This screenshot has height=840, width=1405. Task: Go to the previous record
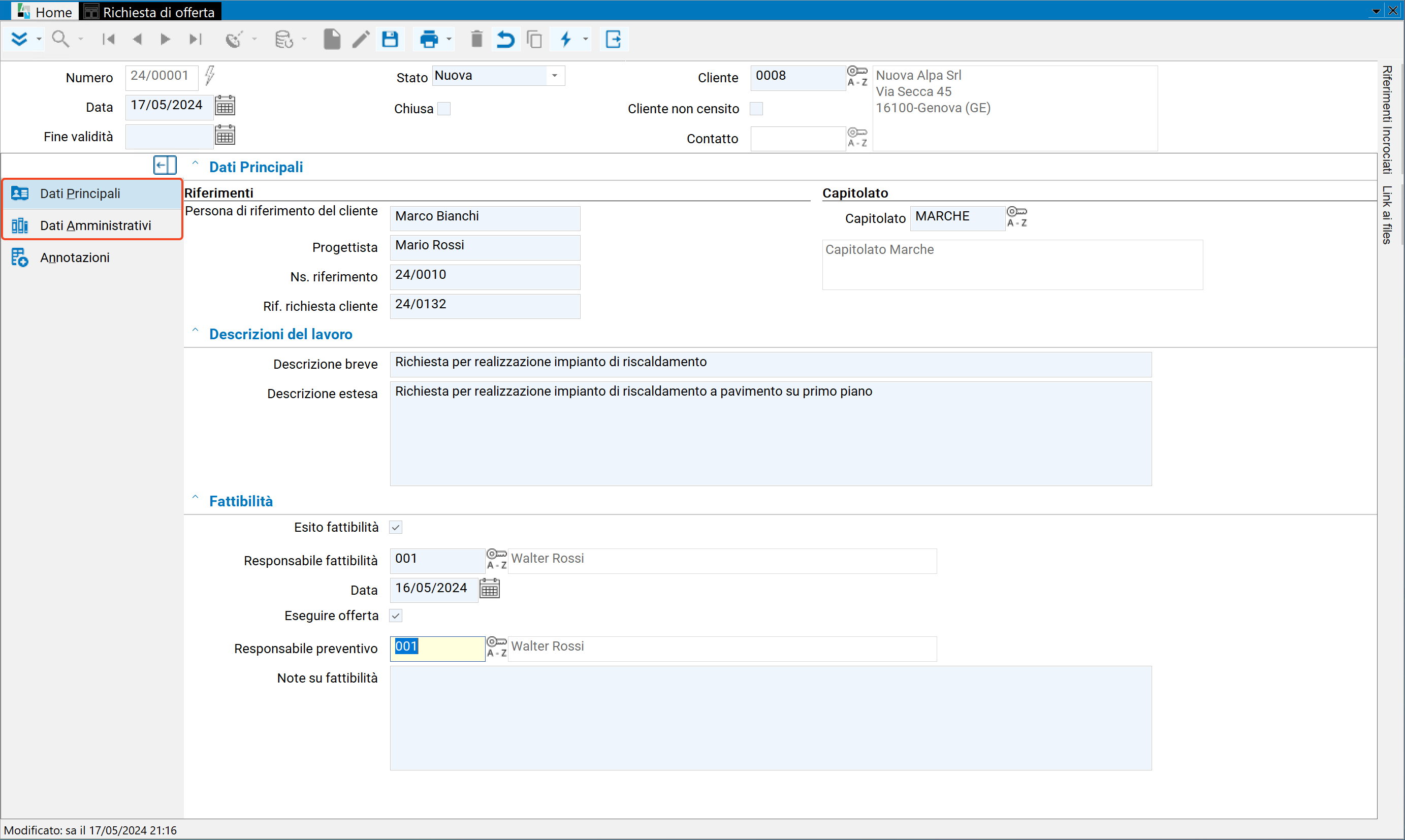coord(137,39)
